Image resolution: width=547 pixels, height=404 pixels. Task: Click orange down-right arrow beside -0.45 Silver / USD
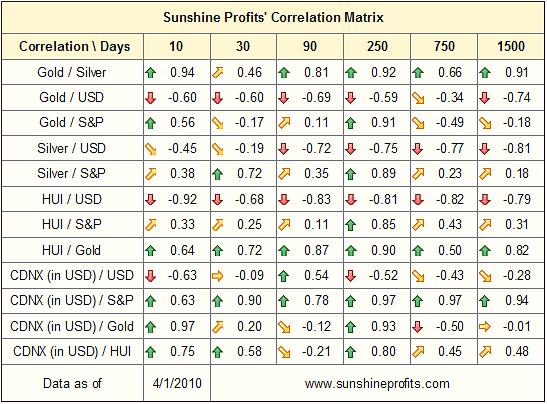151,149
